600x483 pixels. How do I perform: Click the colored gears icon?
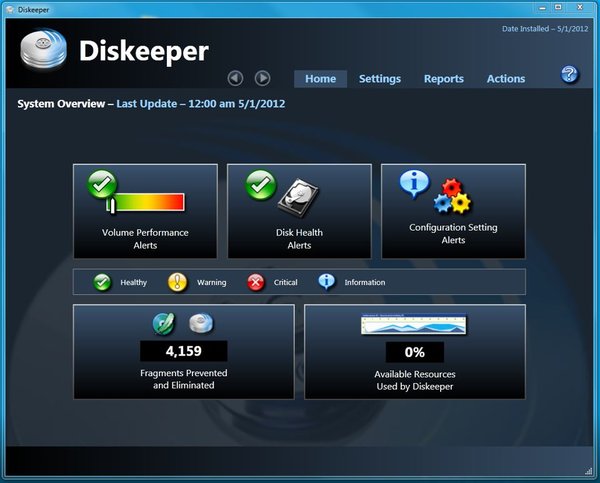point(452,196)
